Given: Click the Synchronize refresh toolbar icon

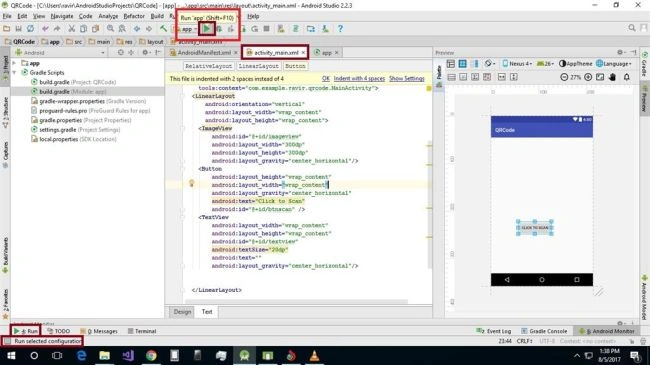Looking at the screenshot, I should (x=30, y=29).
